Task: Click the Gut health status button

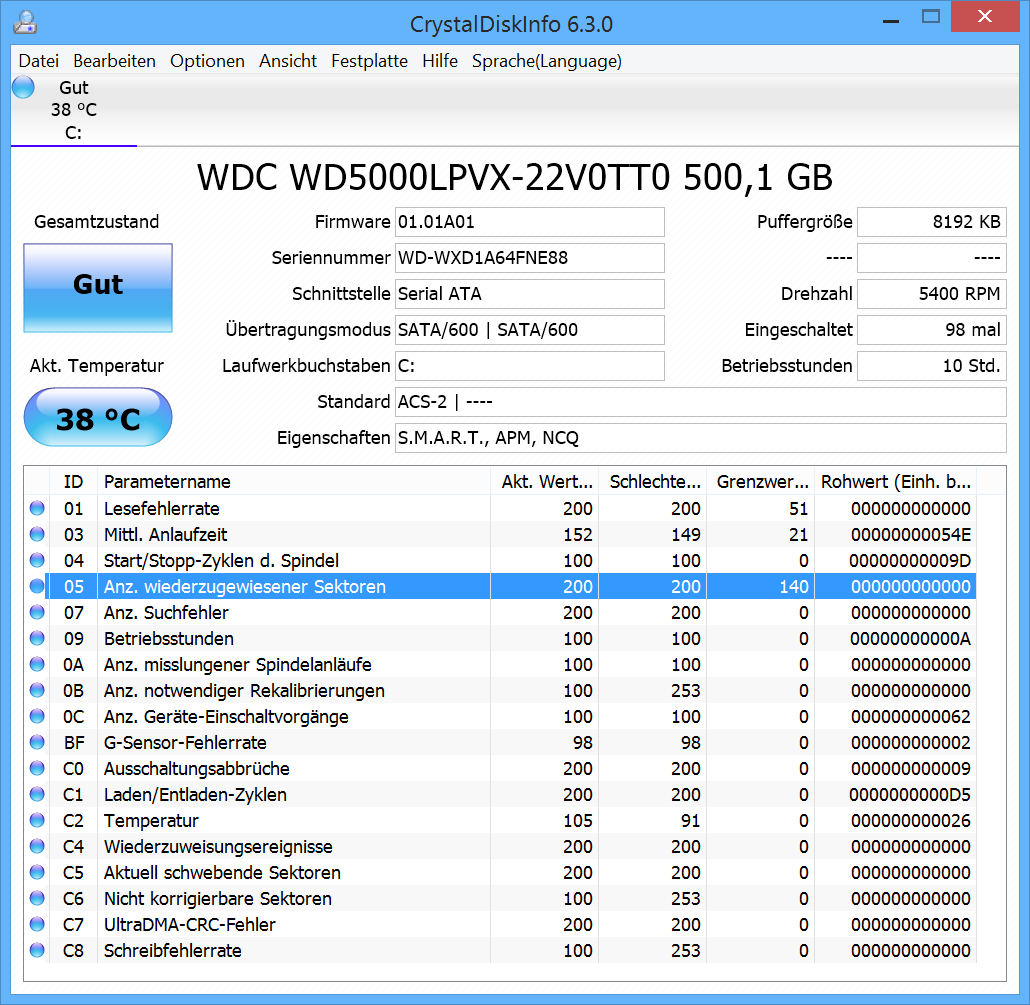Action: 98,288
